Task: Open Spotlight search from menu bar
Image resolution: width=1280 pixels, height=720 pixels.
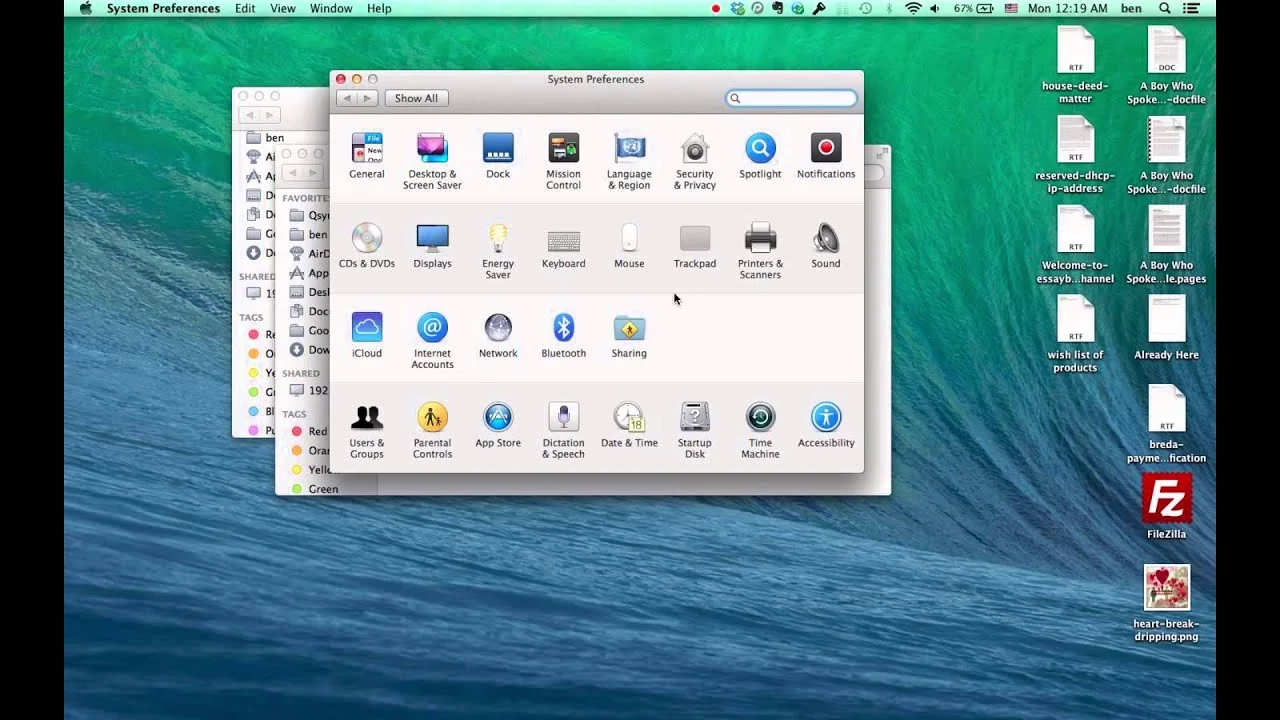Action: click(1164, 8)
